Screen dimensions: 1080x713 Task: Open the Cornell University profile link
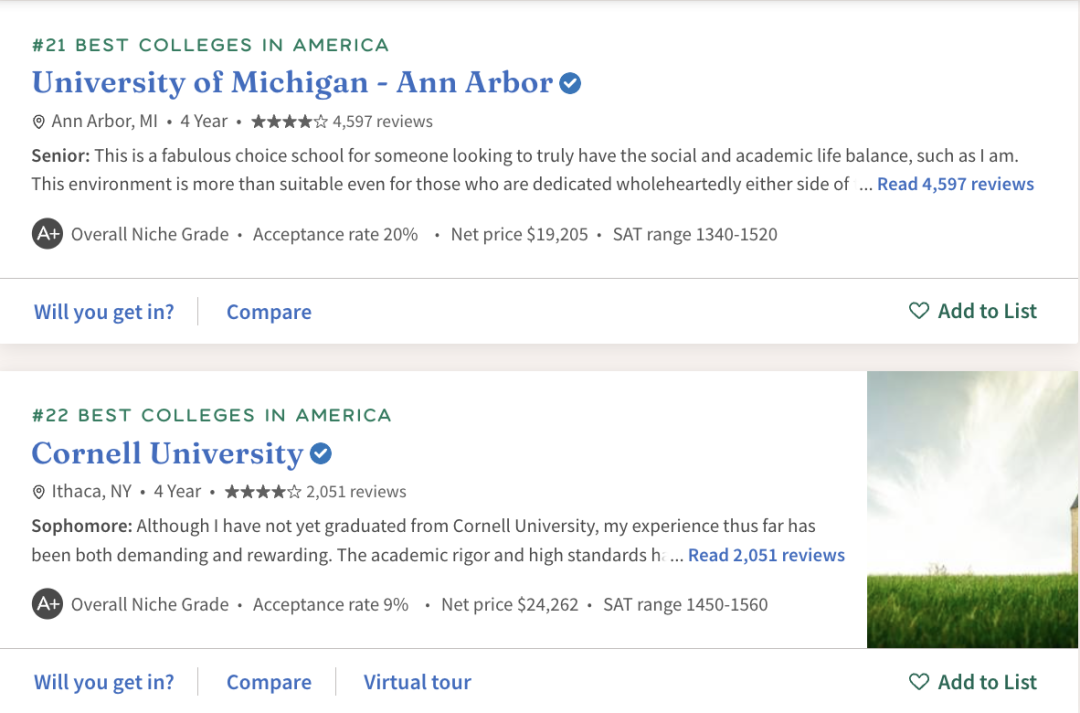(x=167, y=453)
